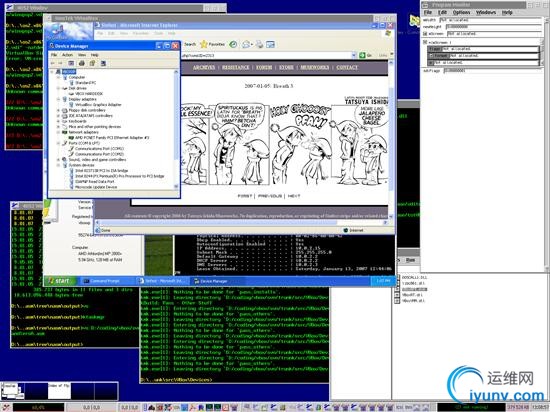Screen dimensions: 550x412
Task: Click the Mail icon in Internet Explorer toolbar
Action: [x=247, y=44]
